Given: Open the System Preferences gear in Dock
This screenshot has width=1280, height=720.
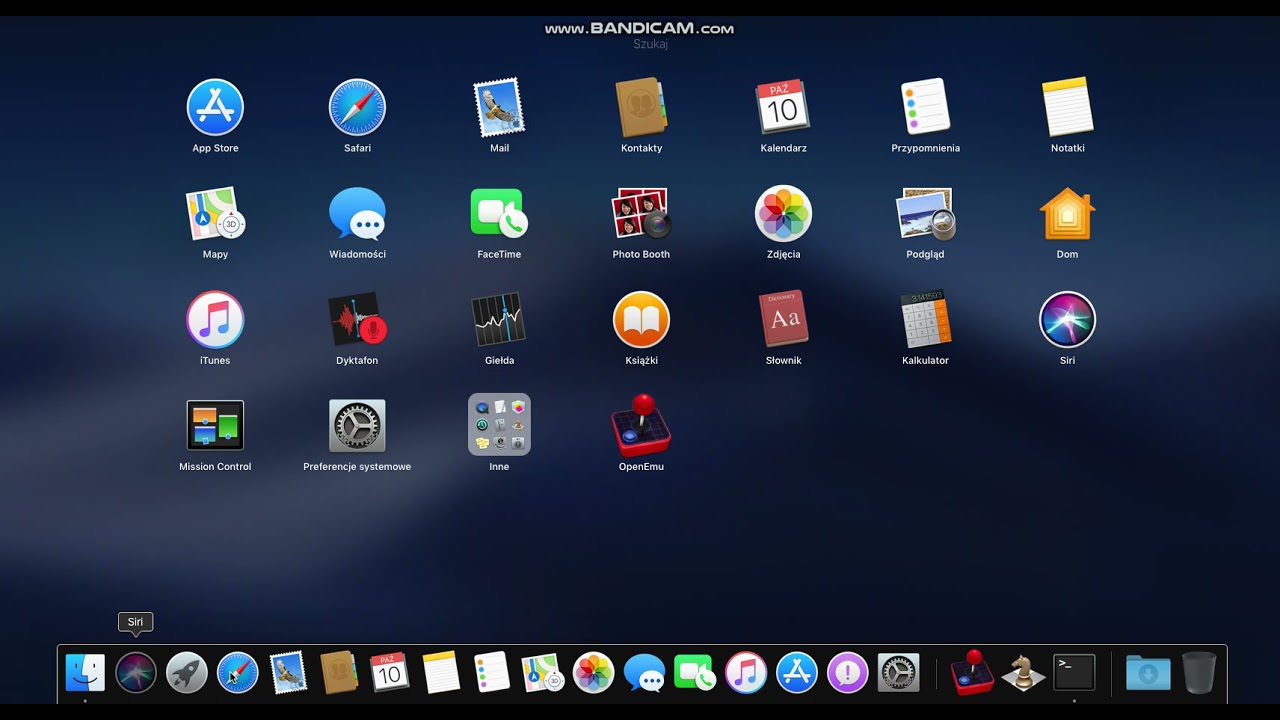Looking at the screenshot, I should pos(898,673).
